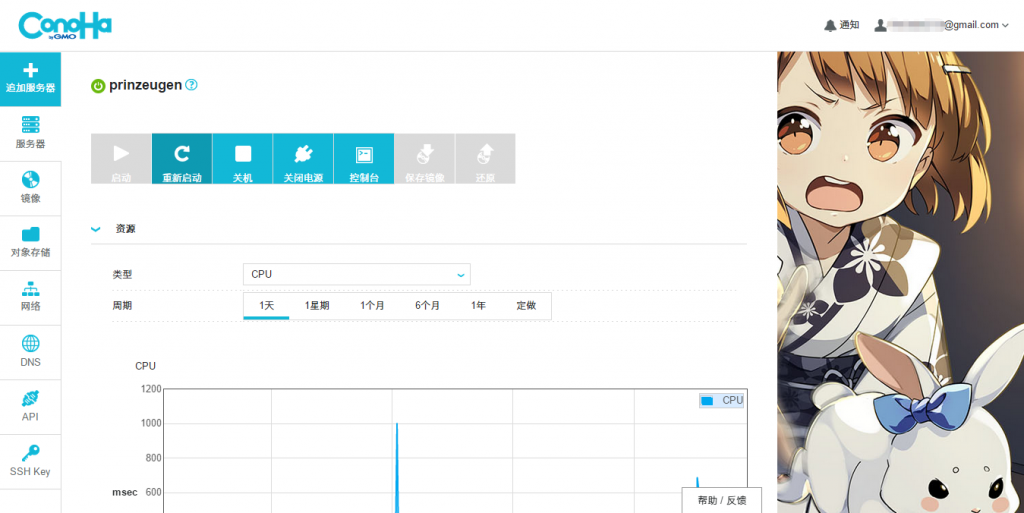Open the 控制台 console

tap(364, 159)
